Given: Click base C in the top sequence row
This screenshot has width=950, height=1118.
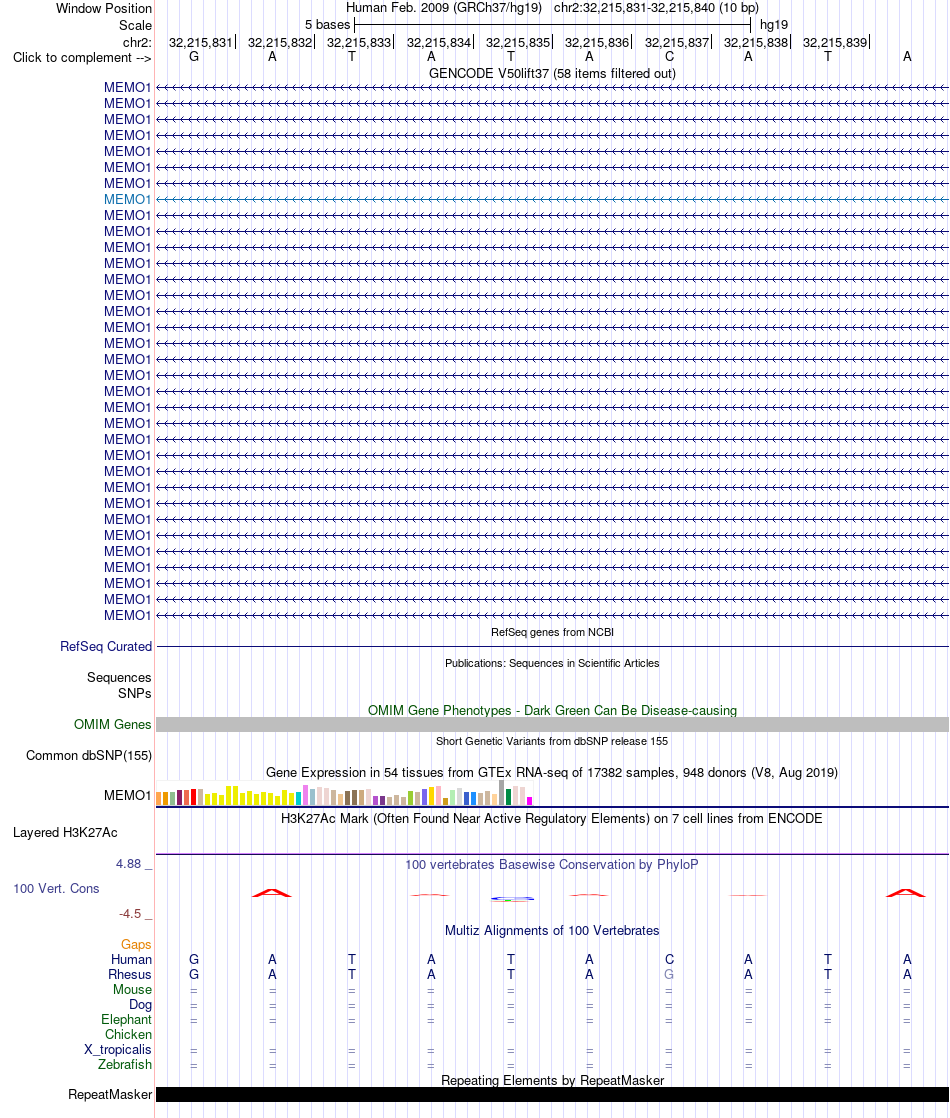Looking at the screenshot, I should click(x=669, y=57).
